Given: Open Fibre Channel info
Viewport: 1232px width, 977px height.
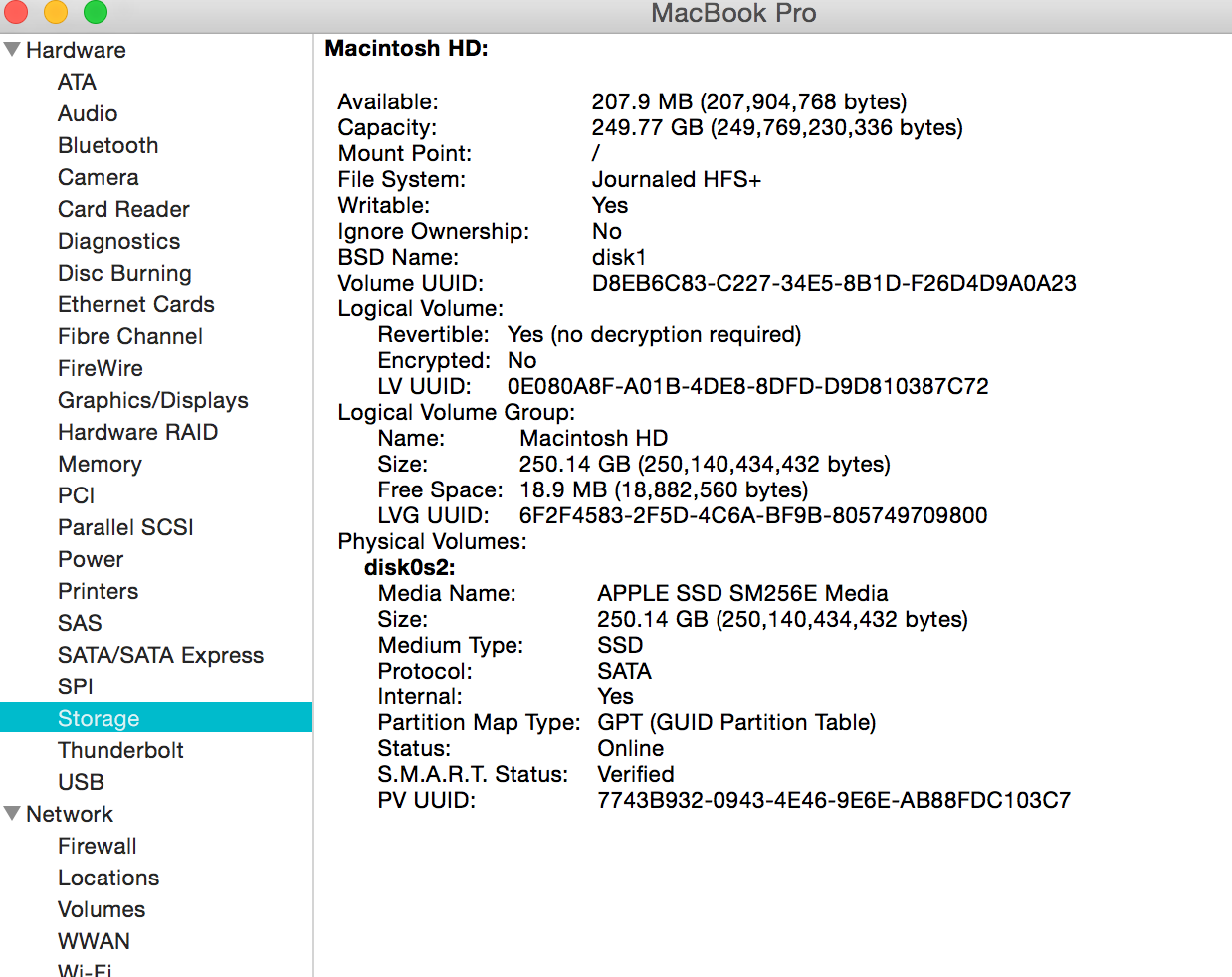Looking at the screenshot, I should click(130, 336).
